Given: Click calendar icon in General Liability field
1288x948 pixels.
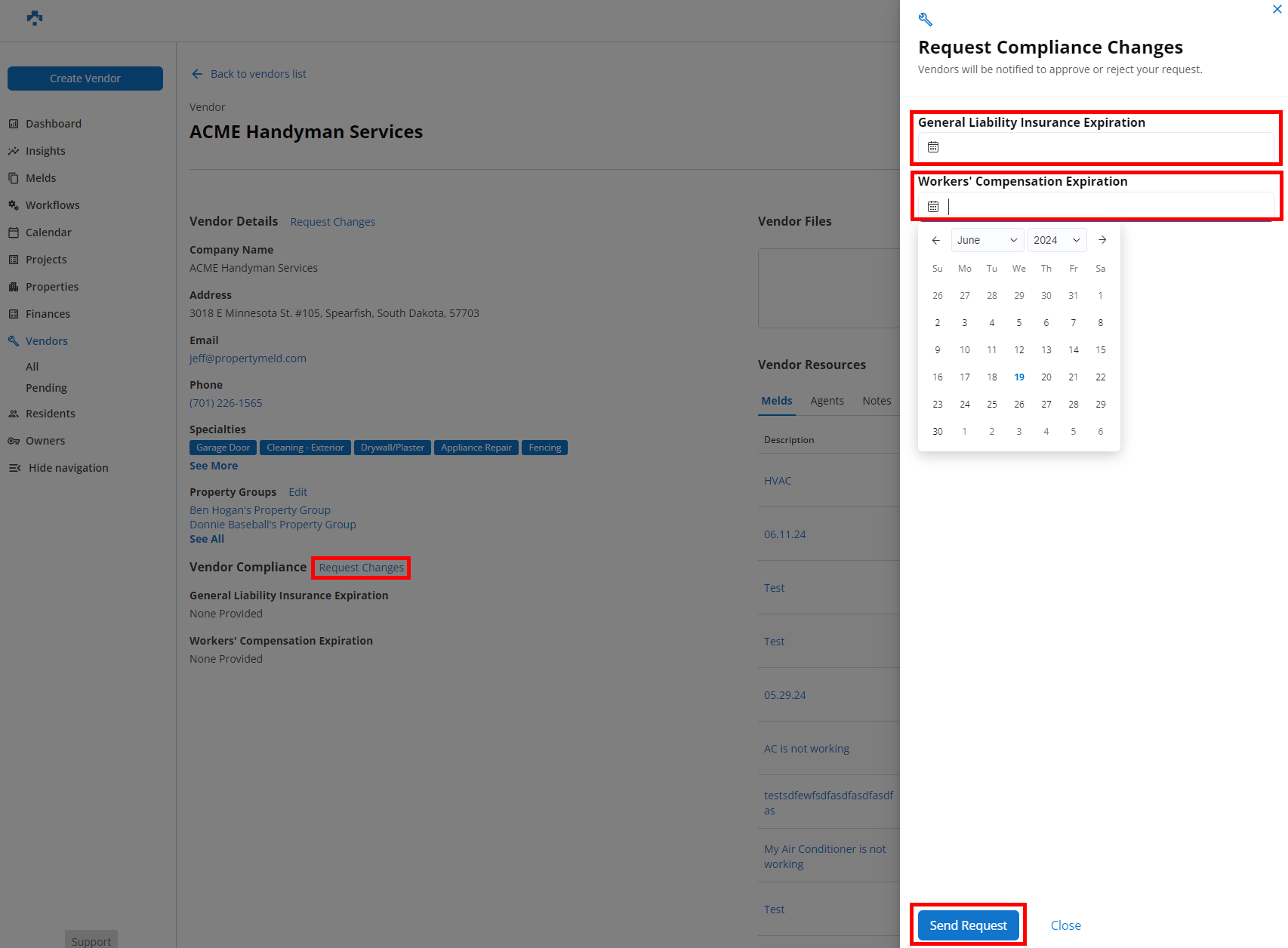Looking at the screenshot, I should click(x=933, y=147).
